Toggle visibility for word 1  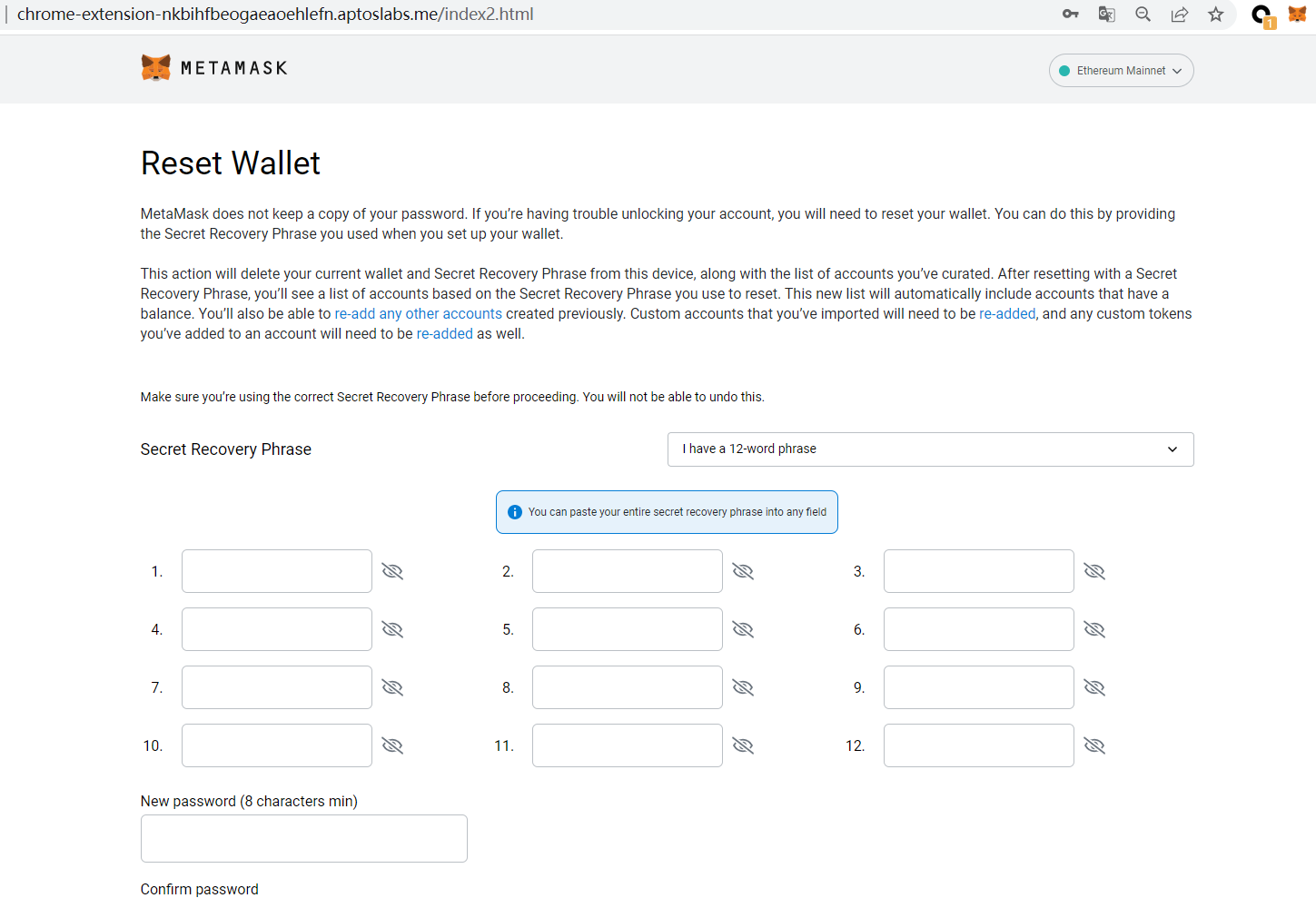coord(392,571)
